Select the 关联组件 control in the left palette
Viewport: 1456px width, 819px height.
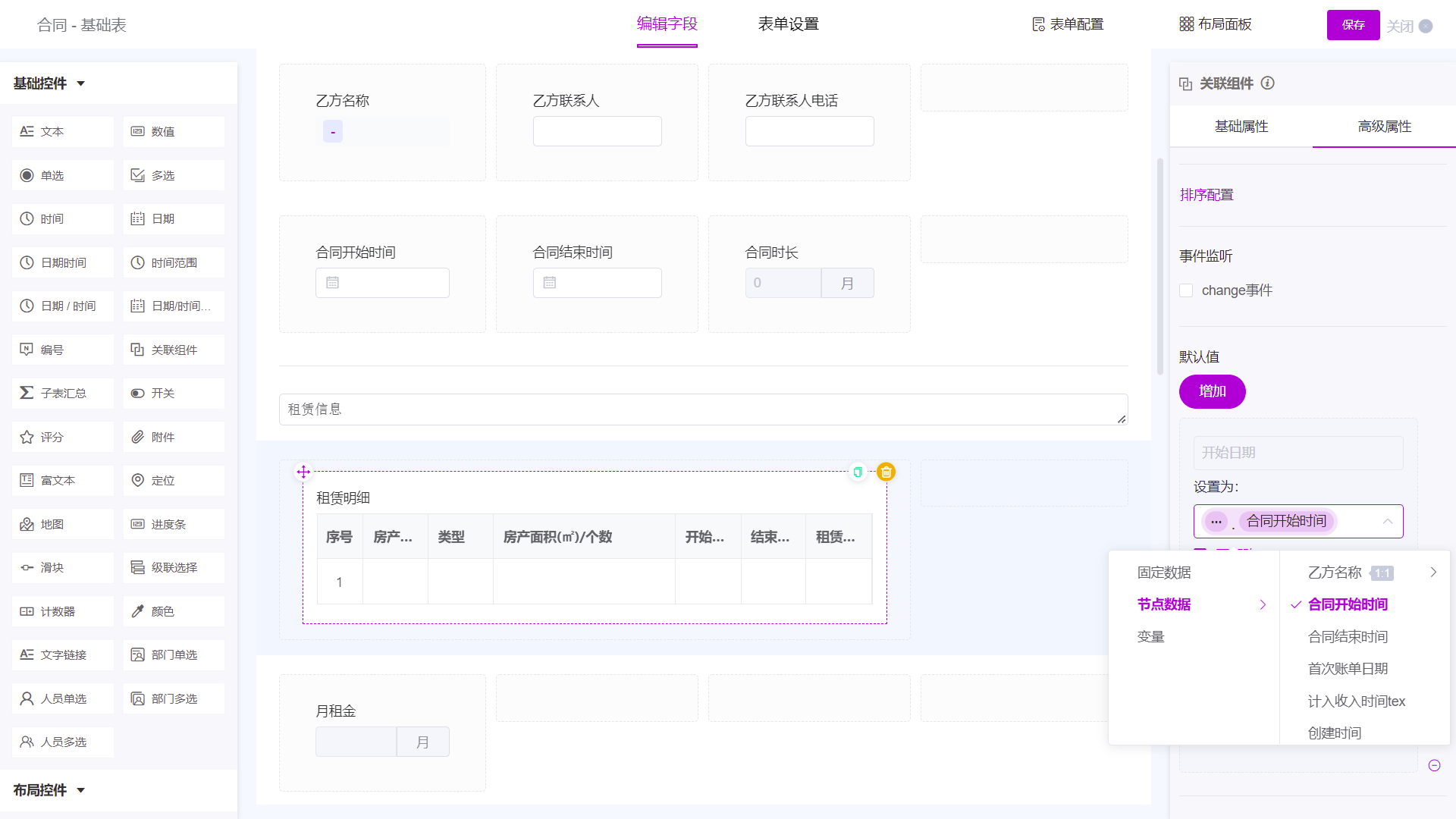pyautogui.click(x=174, y=350)
